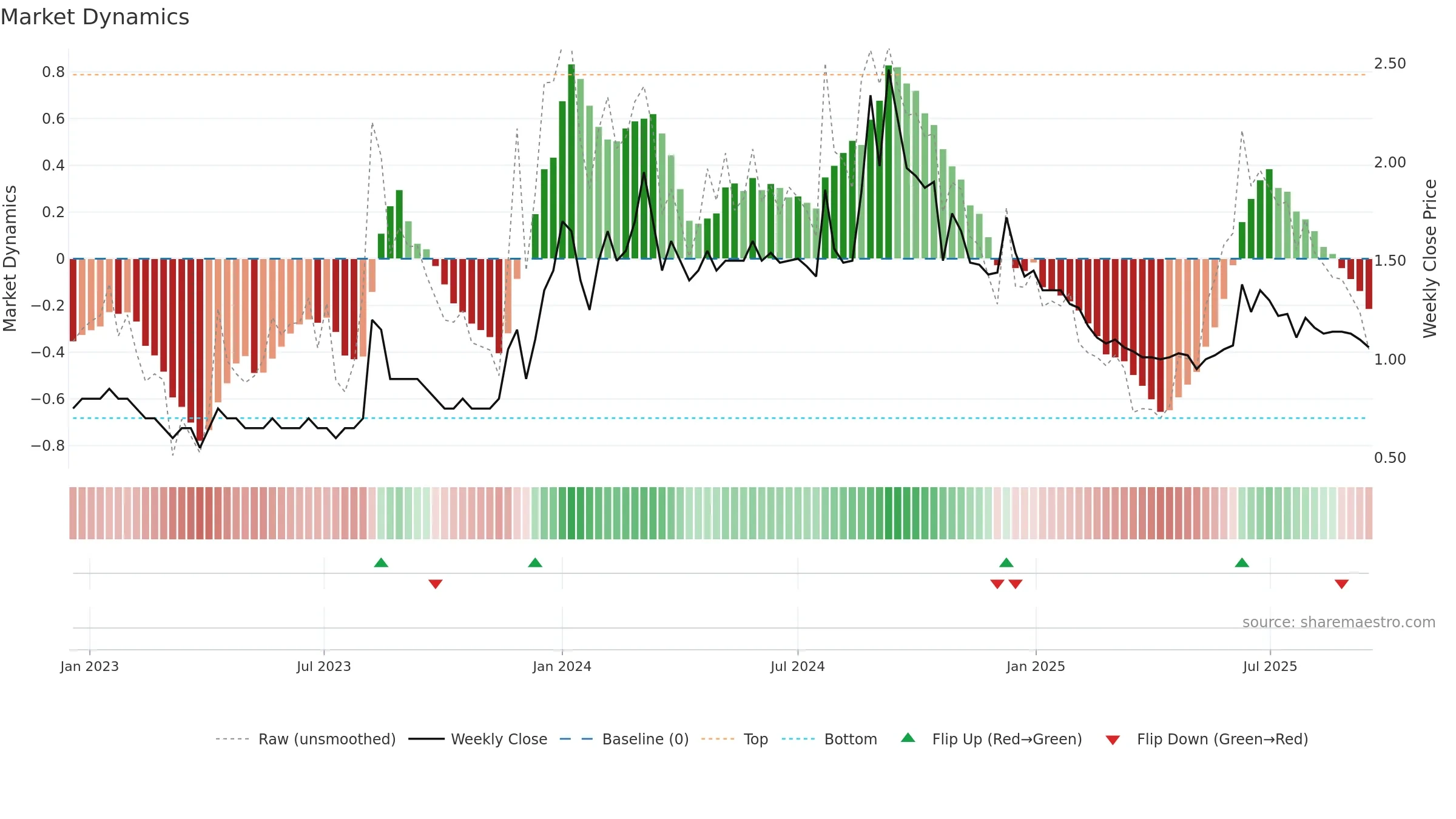
Task: Click the Market Dynamics y-axis title
Action: [10, 258]
